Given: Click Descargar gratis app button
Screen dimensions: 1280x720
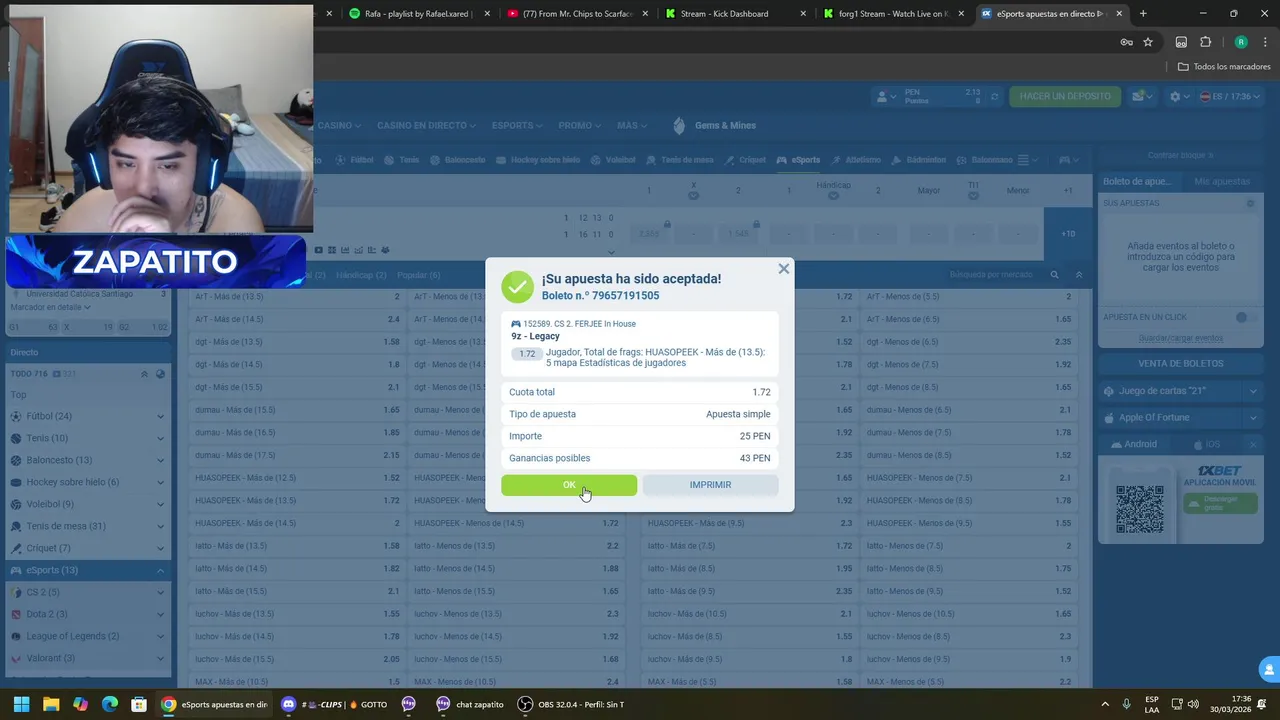Looking at the screenshot, I should 1220,503.
